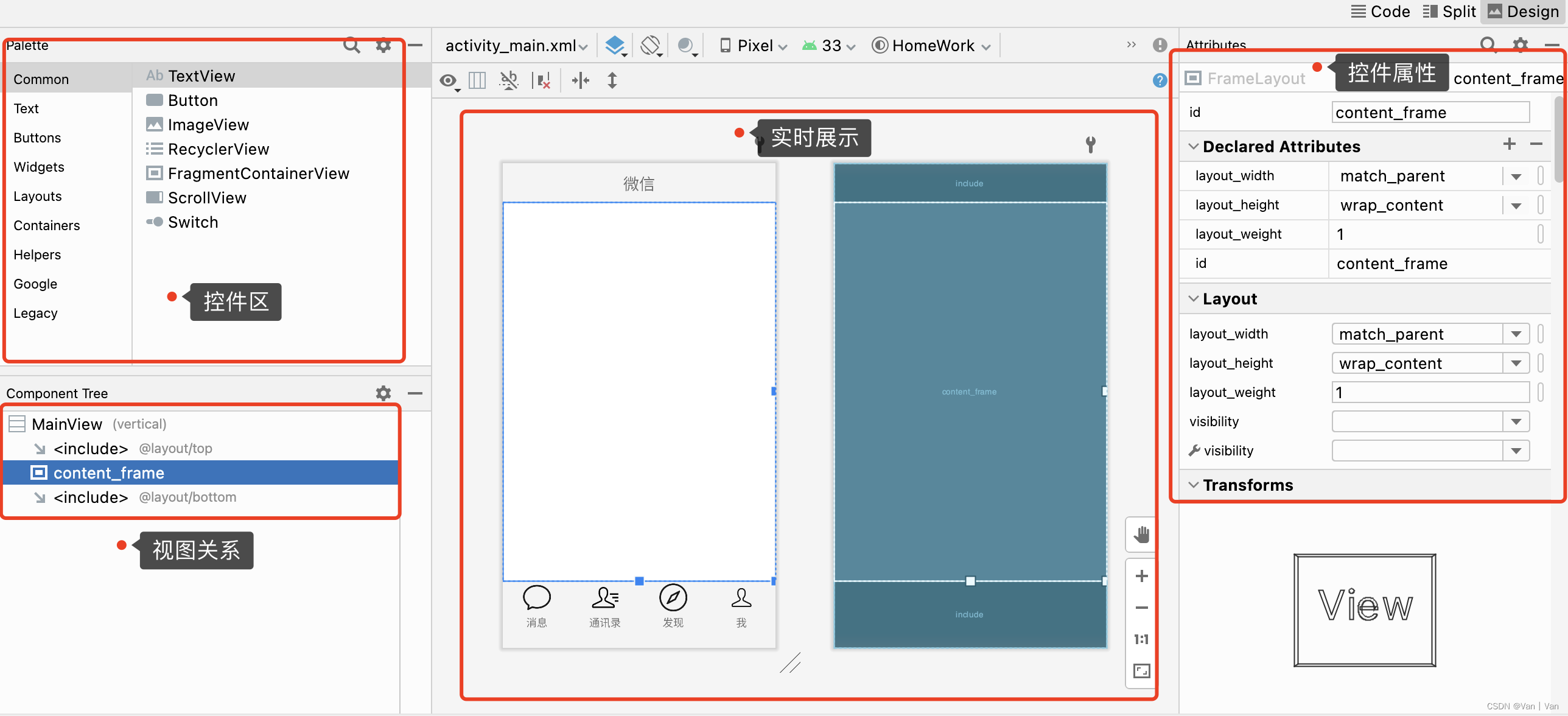Search in the Palette panel

[x=352, y=45]
